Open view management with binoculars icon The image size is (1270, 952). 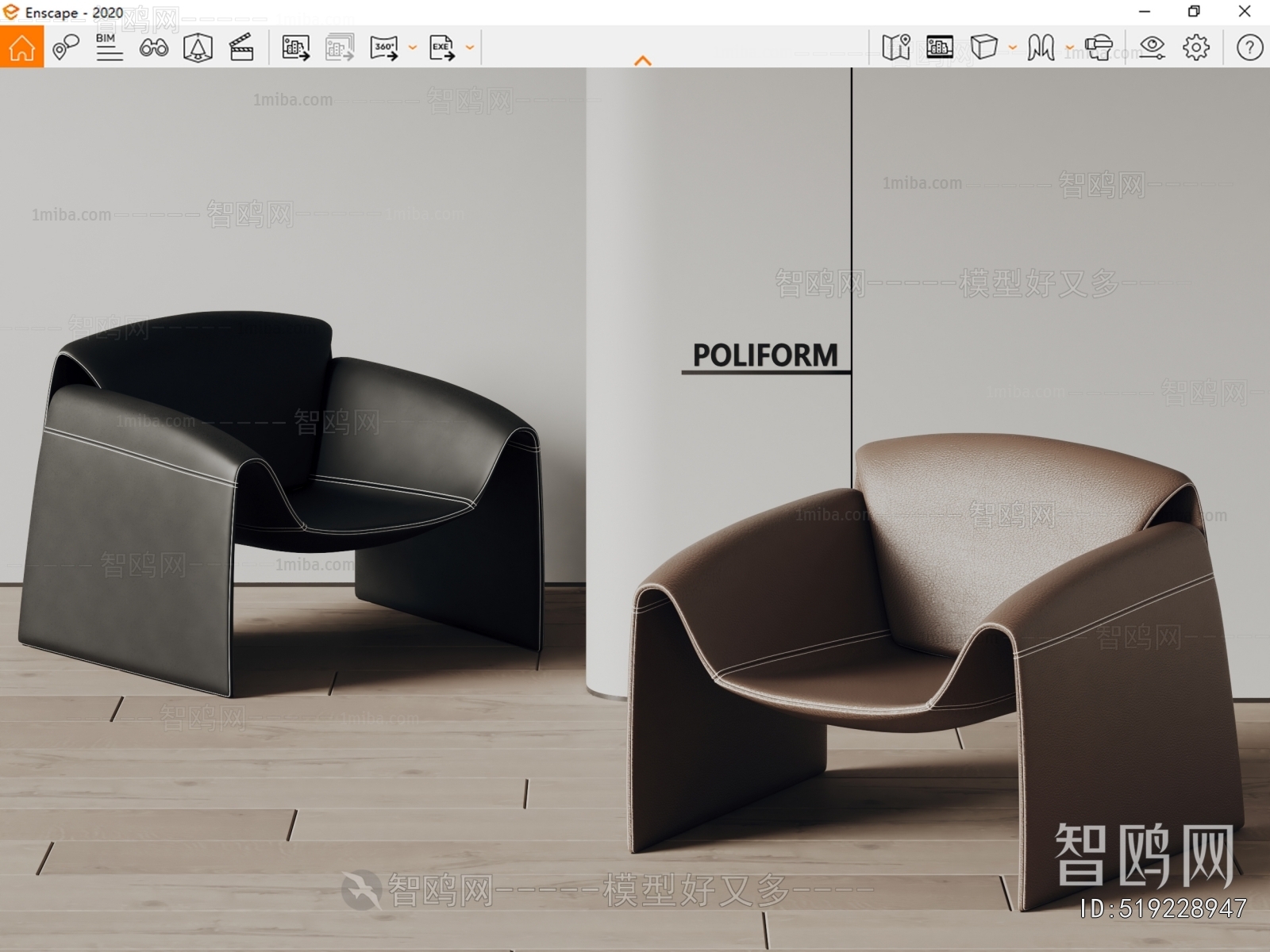click(x=153, y=48)
